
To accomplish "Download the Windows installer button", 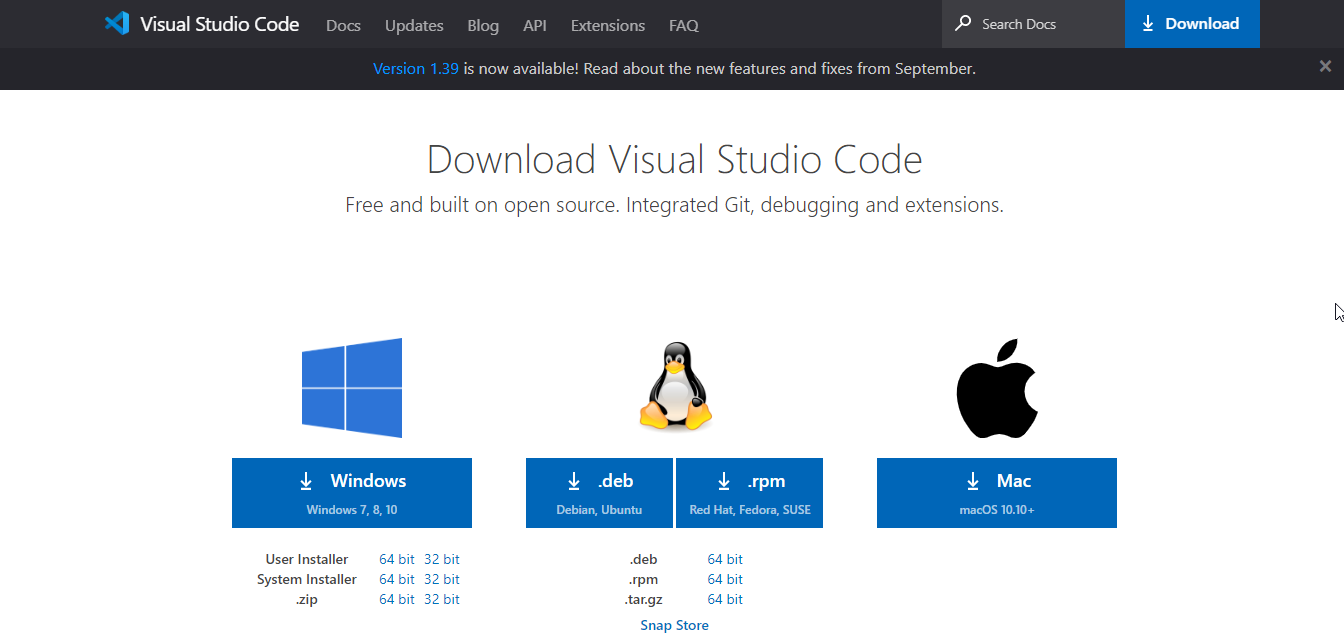I will 352,493.
